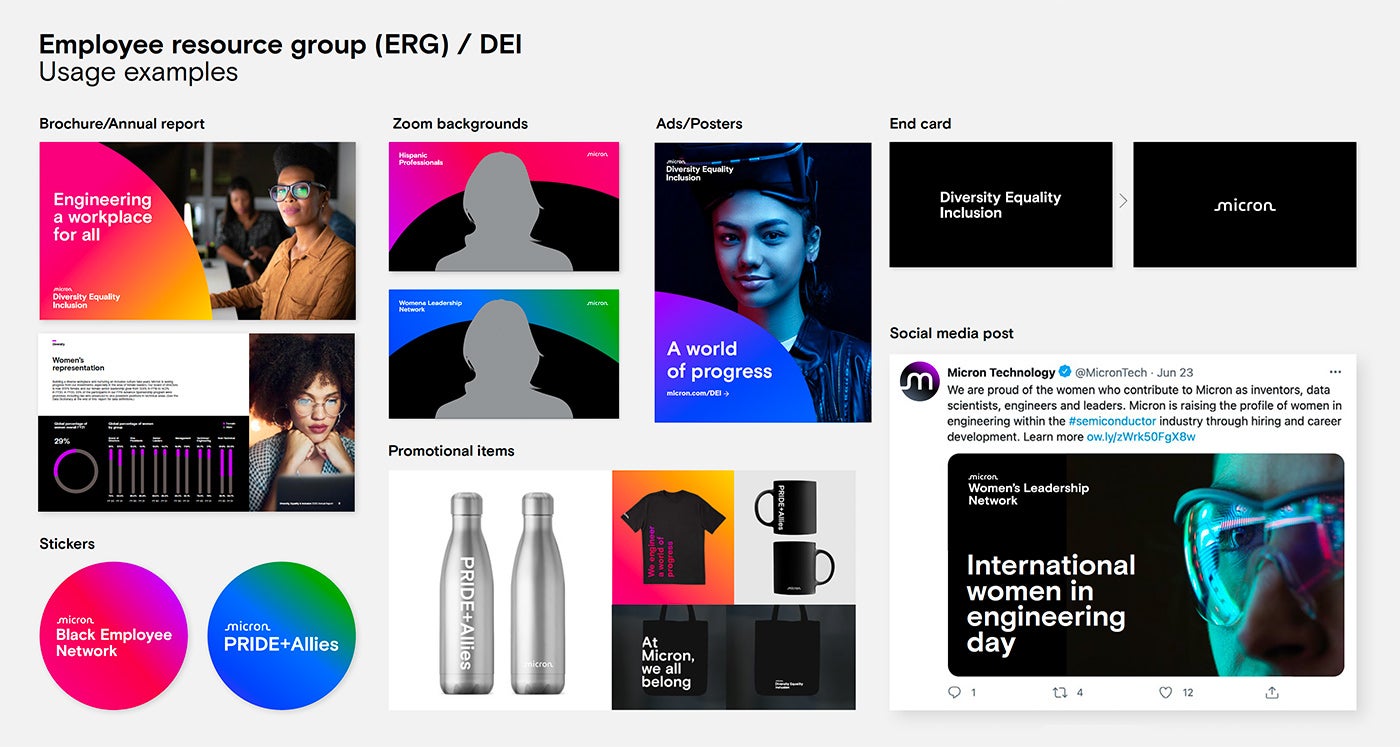Select the PRIDE+Allies gradient sticker
This screenshot has height=747, width=1400.
281,636
